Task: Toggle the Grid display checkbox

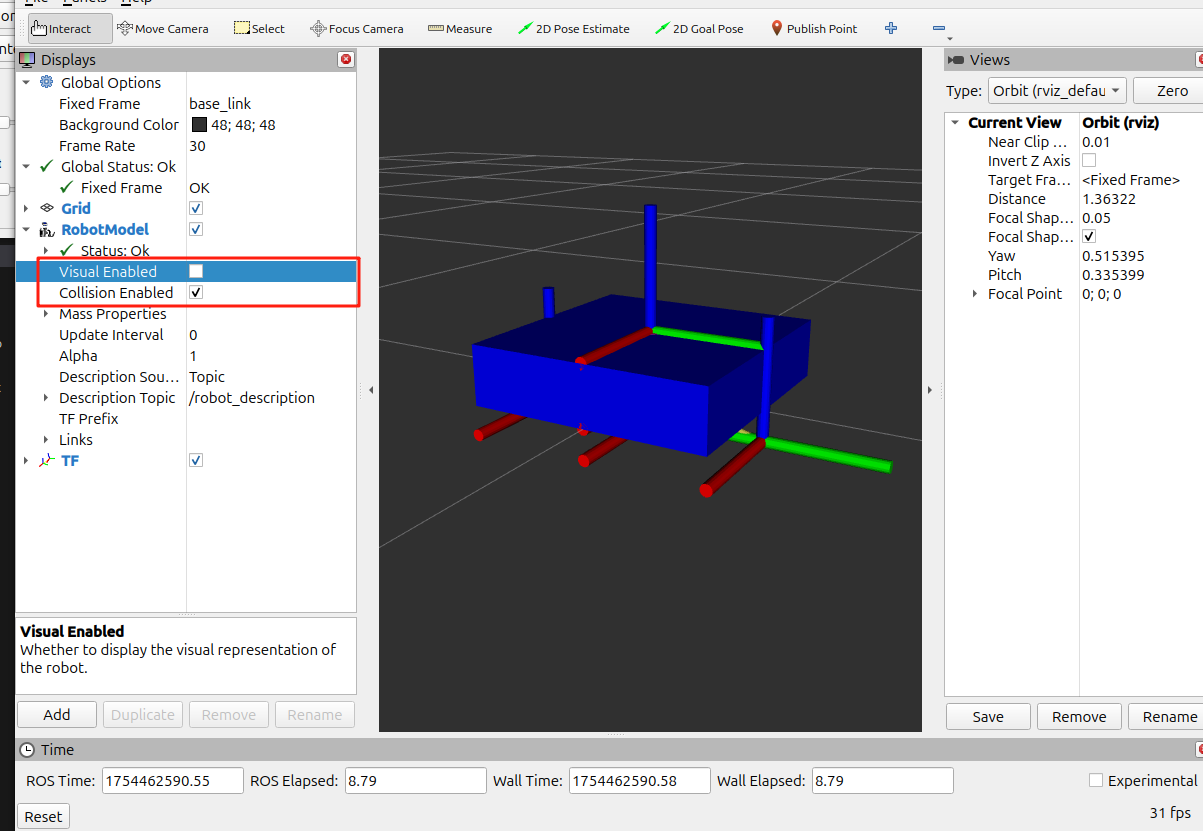Action: point(196,208)
